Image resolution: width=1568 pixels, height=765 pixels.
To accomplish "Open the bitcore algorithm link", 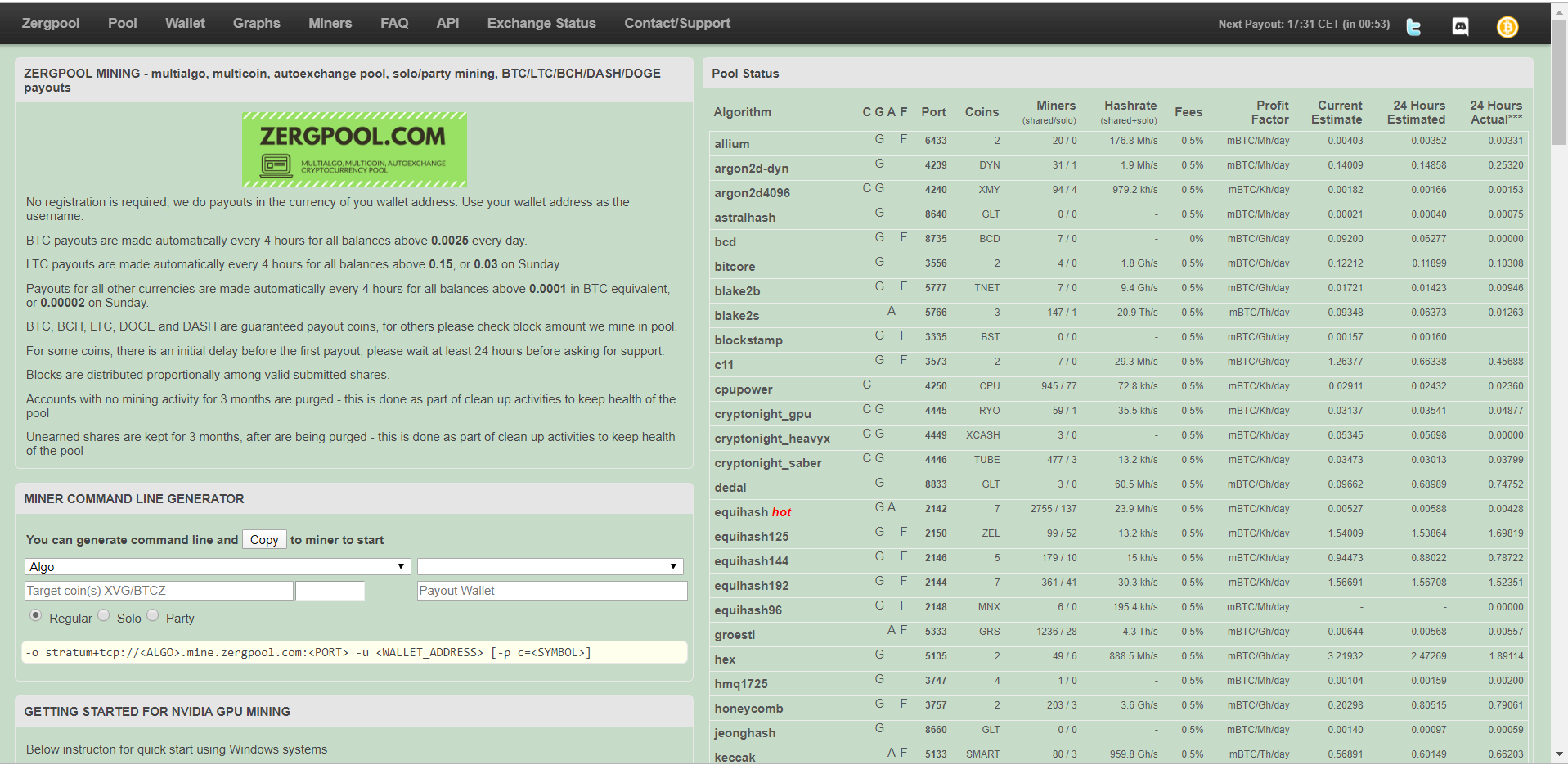I will (x=735, y=267).
